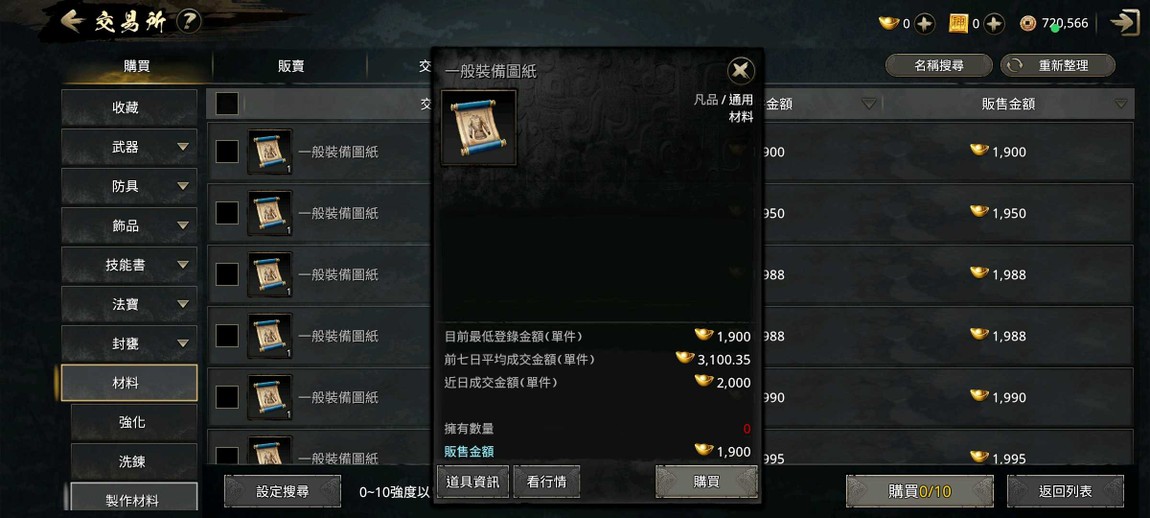Image resolution: width=1150 pixels, height=518 pixels.
Task: Click the back arrow next to 交易所
Action: click(72, 21)
